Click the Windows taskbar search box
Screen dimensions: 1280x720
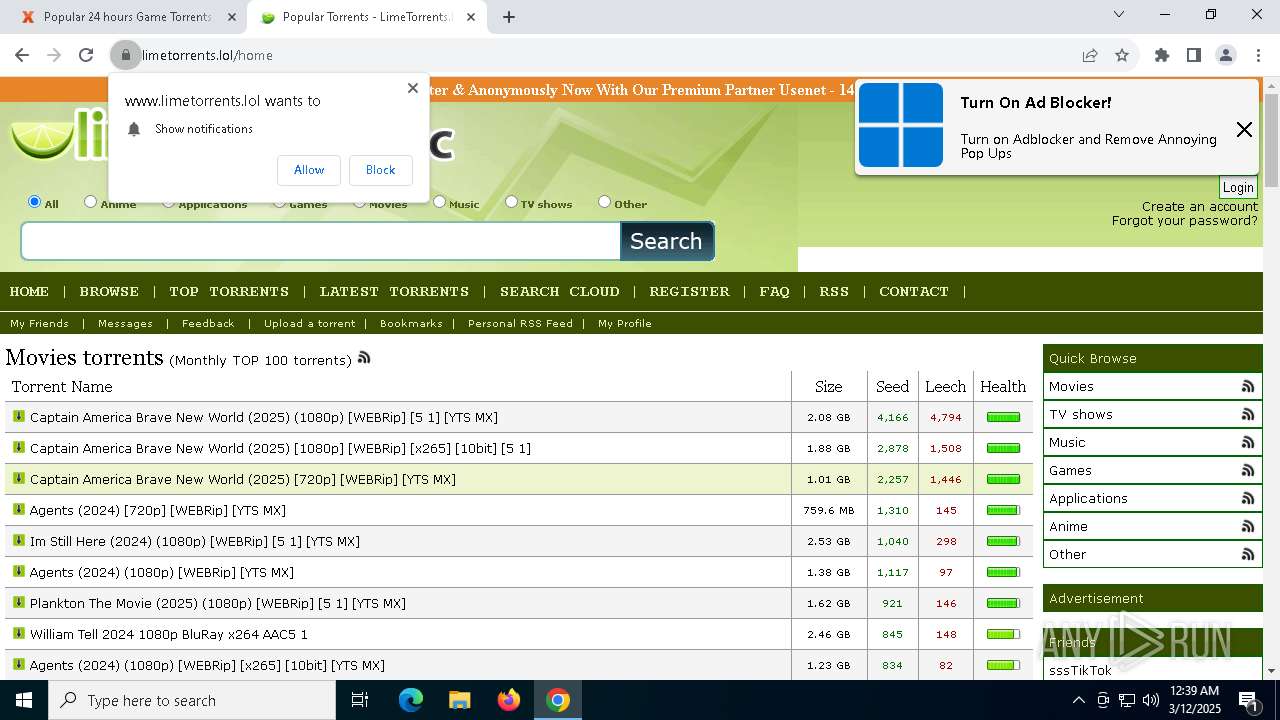192,700
